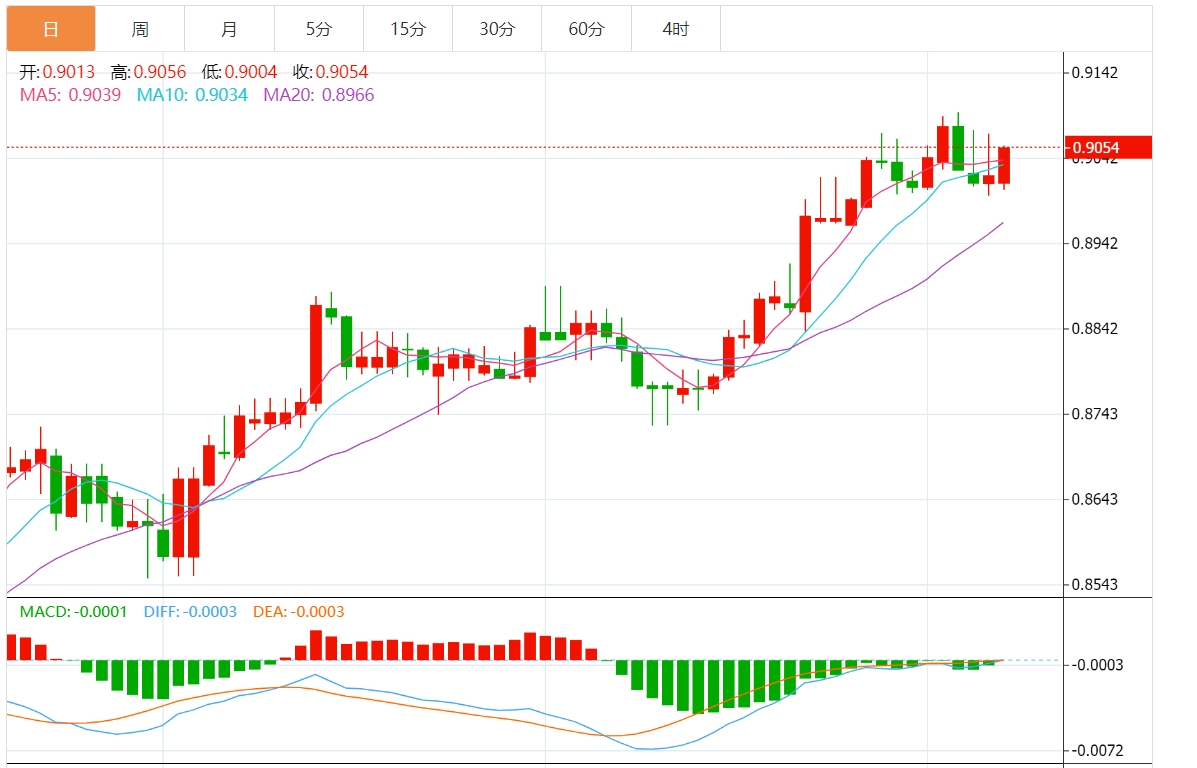Click the 低:0.9004 low price value
The height and width of the screenshot is (768, 1197).
[239, 72]
